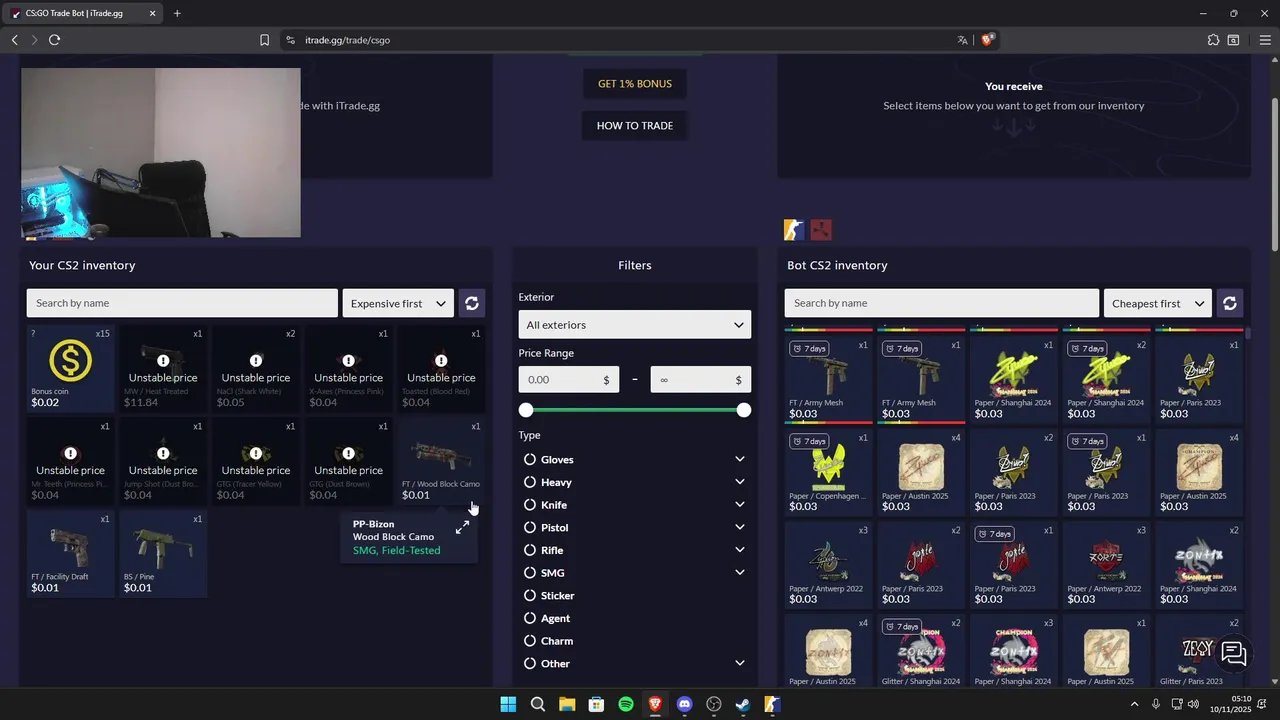Image resolution: width=1280 pixels, height=720 pixels.
Task: Select the Agent type filter
Action: click(x=546, y=618)
